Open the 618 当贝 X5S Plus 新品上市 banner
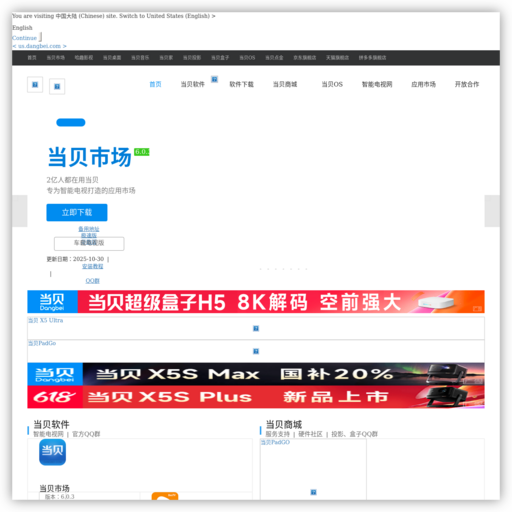512x512 pixels. [x=256, y=397]
